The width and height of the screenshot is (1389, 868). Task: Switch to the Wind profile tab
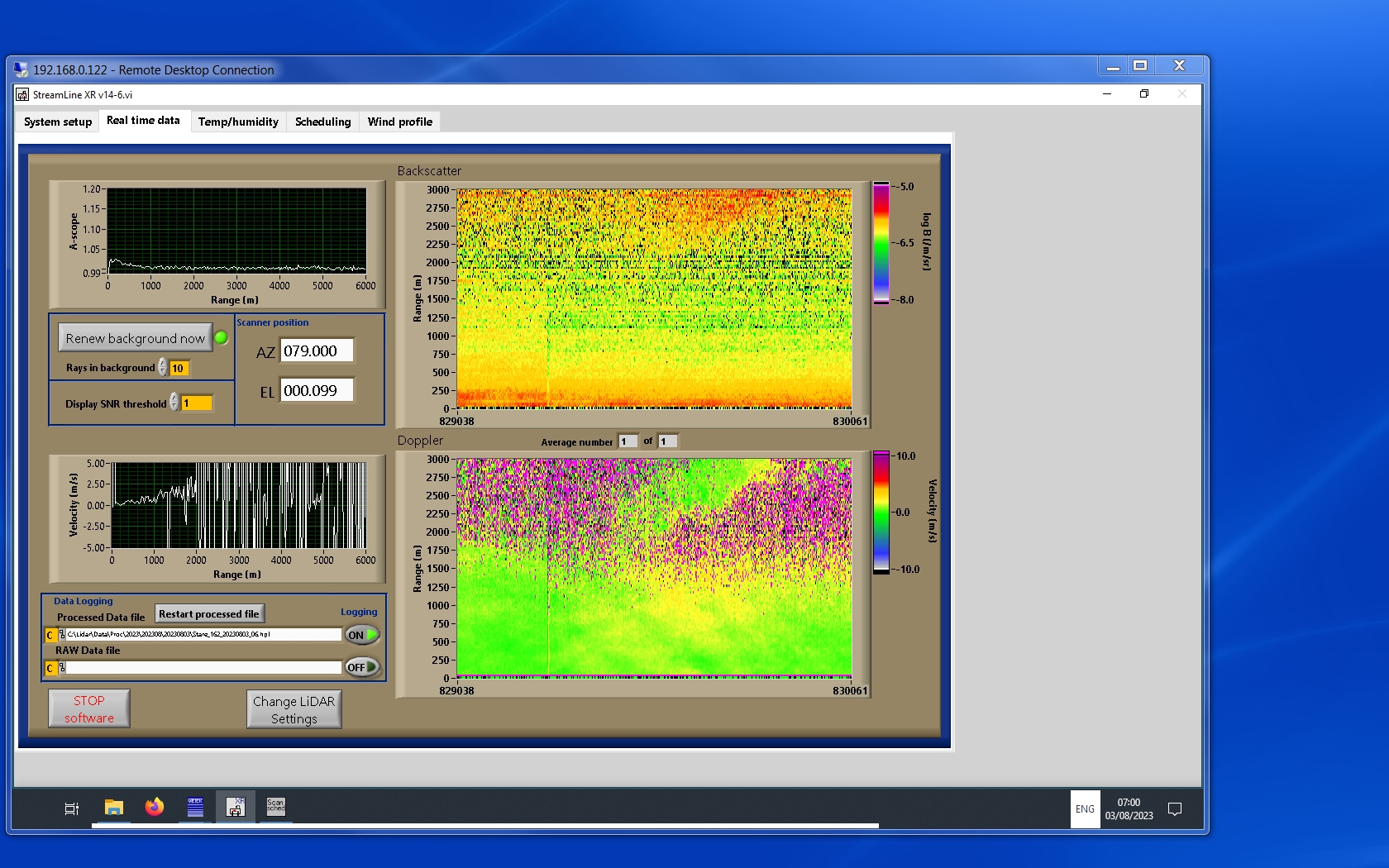click(399, 122)
